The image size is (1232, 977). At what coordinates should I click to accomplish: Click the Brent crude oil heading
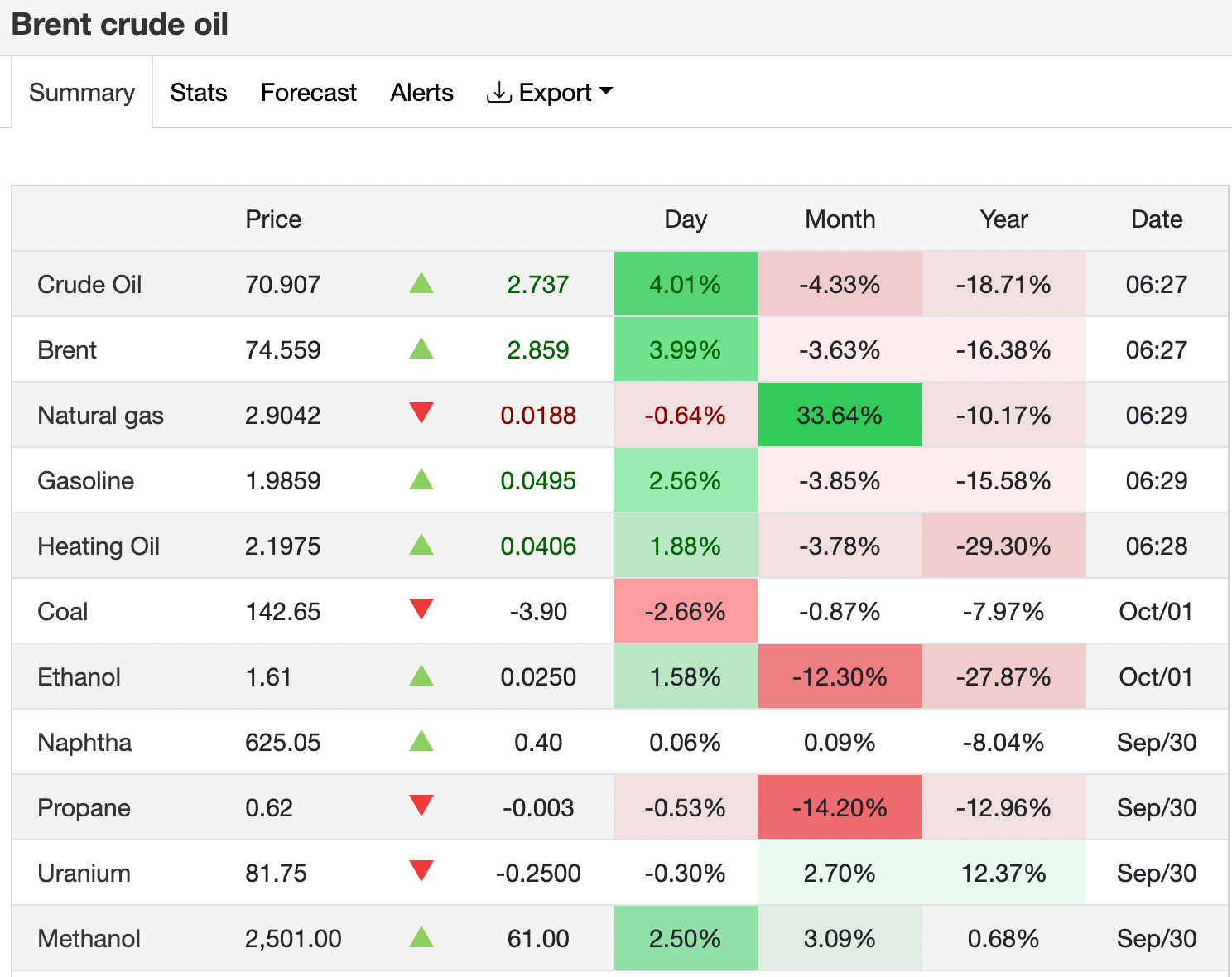tap(120, 25)
